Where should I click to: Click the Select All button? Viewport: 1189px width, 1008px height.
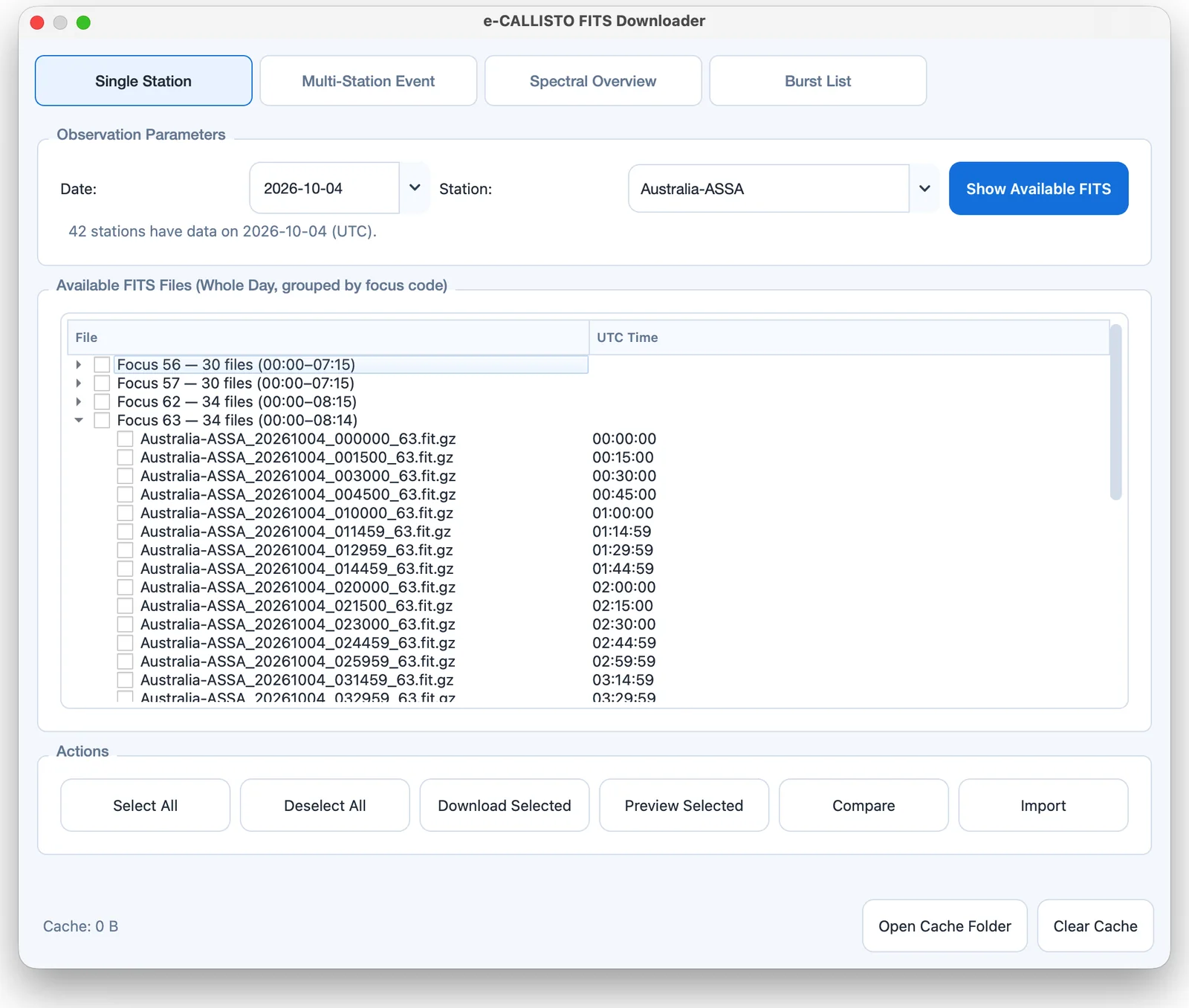click(x=145, y=806)
